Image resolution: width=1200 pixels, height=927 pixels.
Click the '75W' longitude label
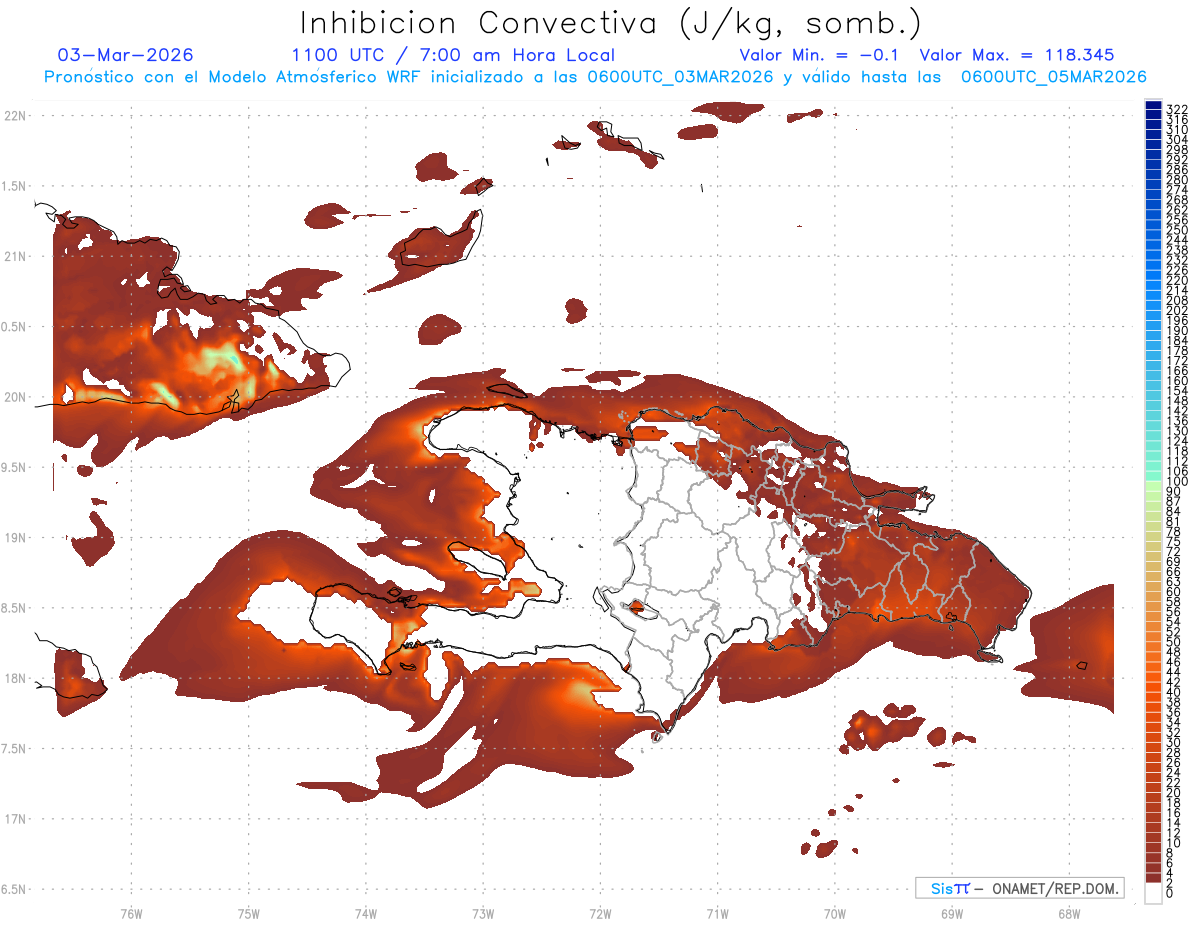pyautogui.click(x=249, y=913)
